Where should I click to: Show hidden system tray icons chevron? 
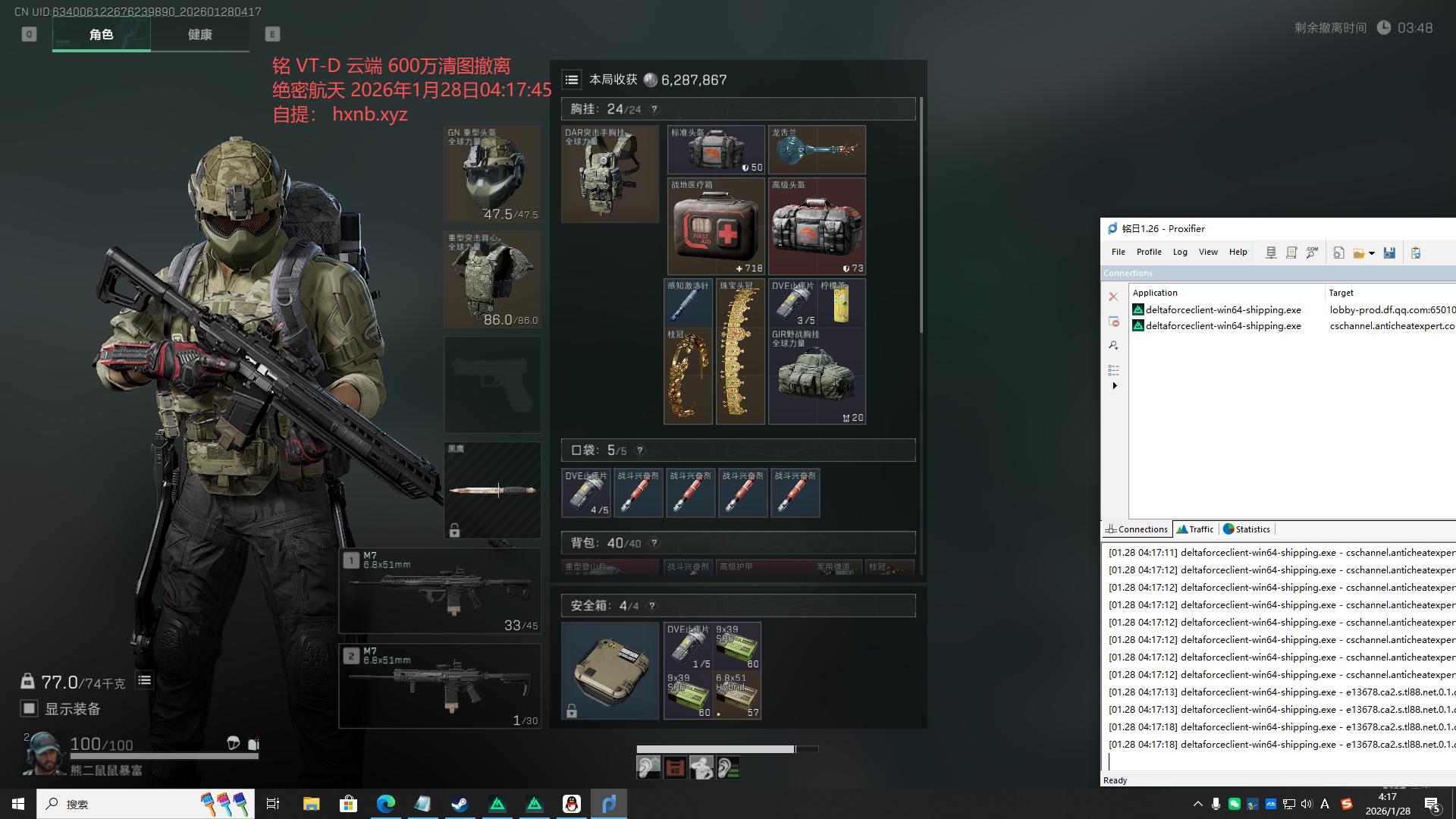coord(1197,804)
